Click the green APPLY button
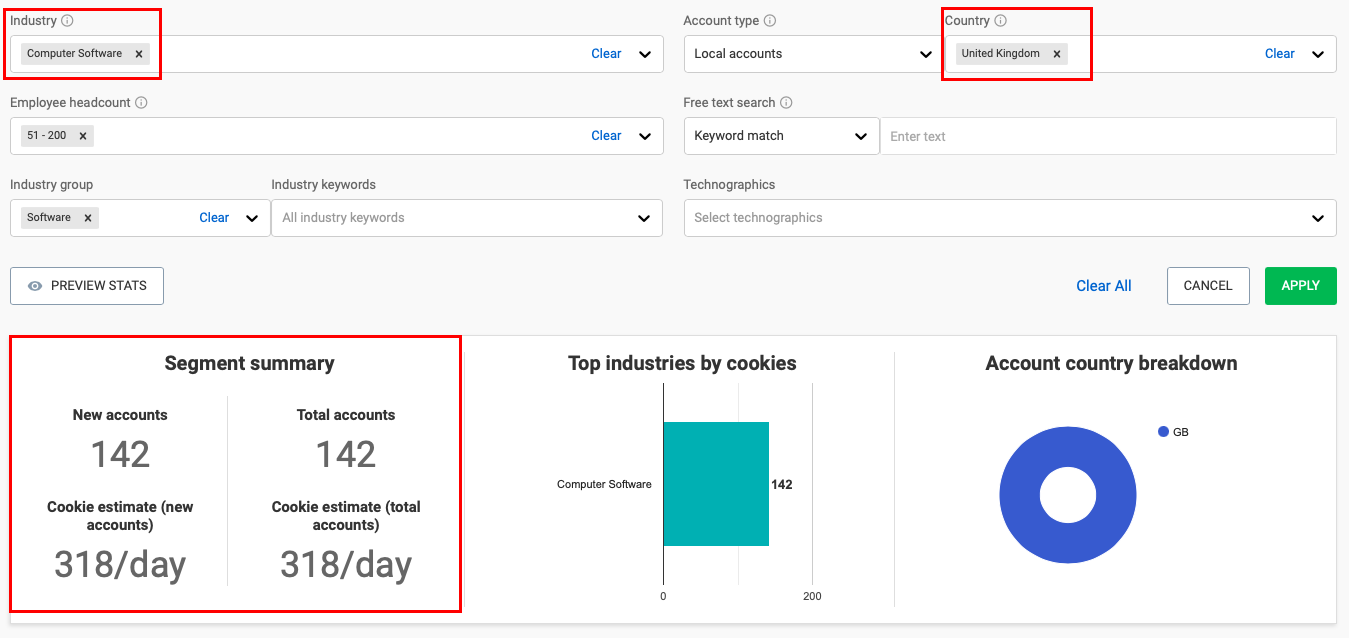 pyautogui.click(x=1300, y=286)
